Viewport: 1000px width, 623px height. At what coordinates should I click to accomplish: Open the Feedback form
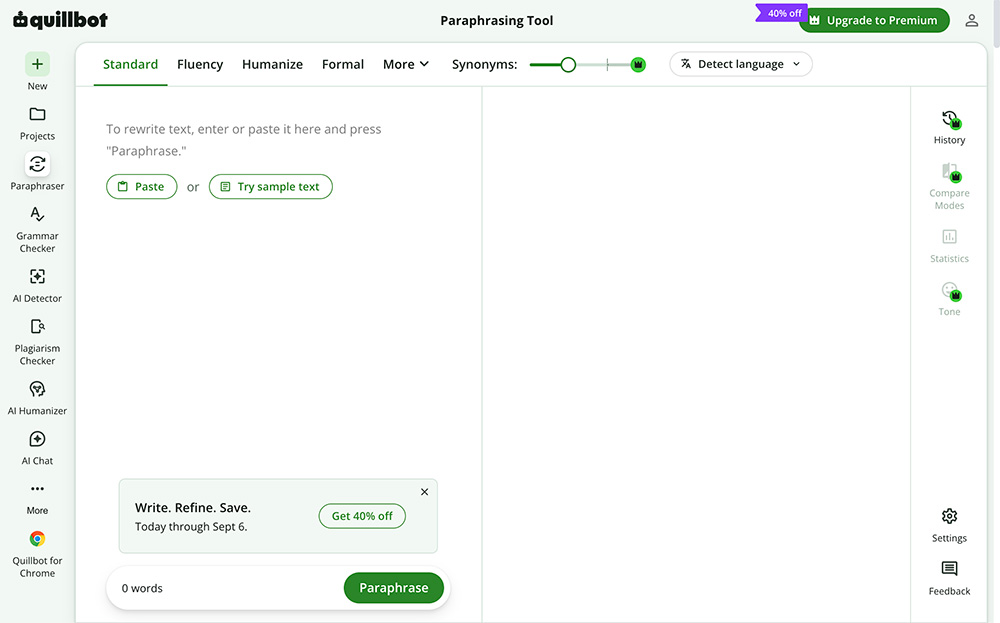coord(949,578)
